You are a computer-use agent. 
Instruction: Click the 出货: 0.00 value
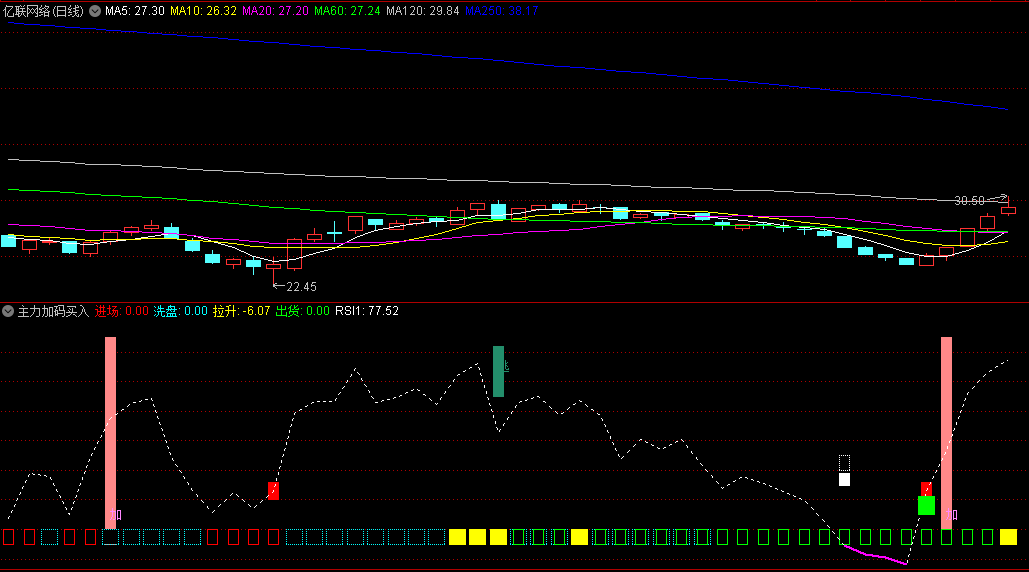[303, 311]
